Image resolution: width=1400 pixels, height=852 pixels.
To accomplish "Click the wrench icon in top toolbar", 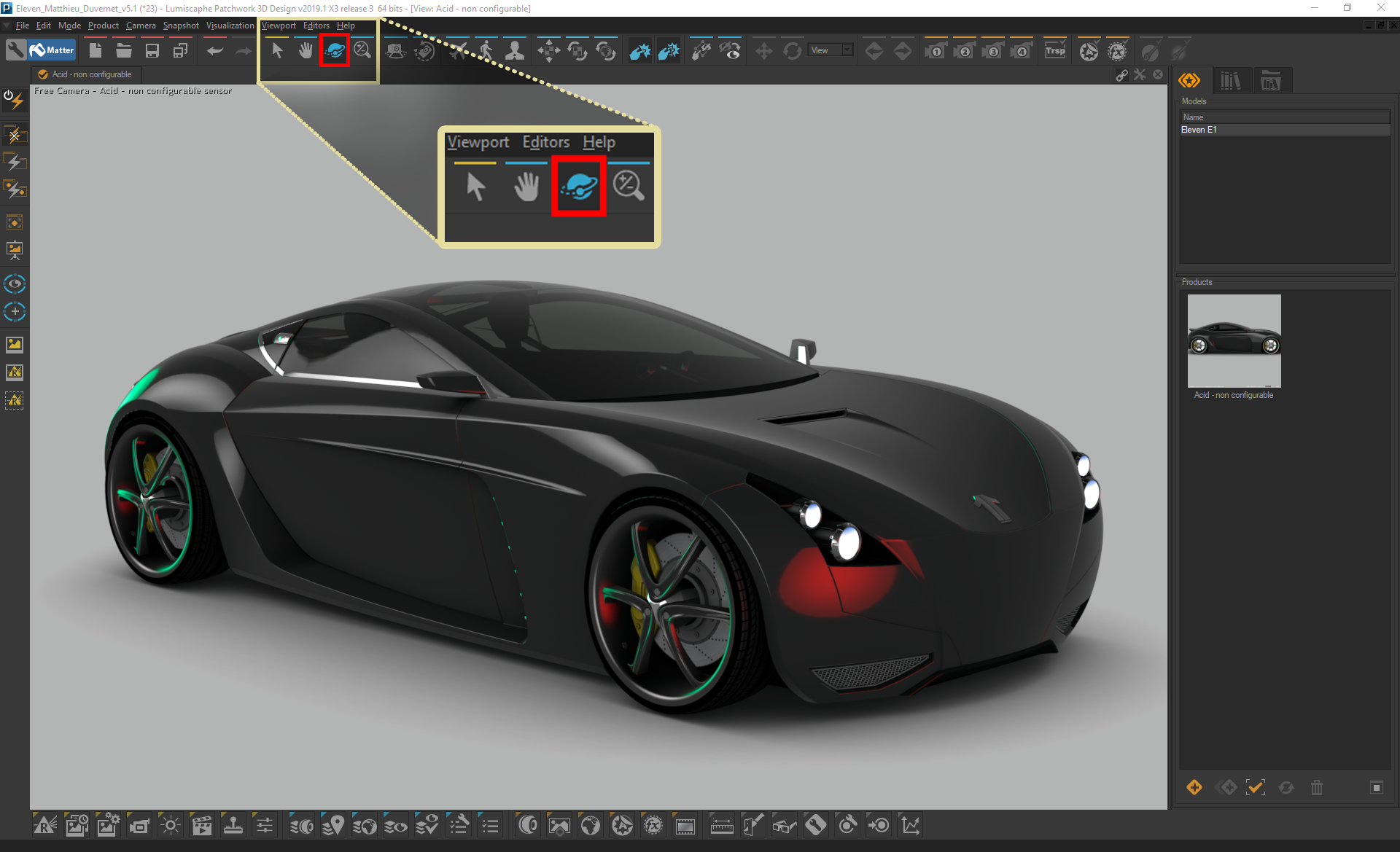I will pos(15,50).
